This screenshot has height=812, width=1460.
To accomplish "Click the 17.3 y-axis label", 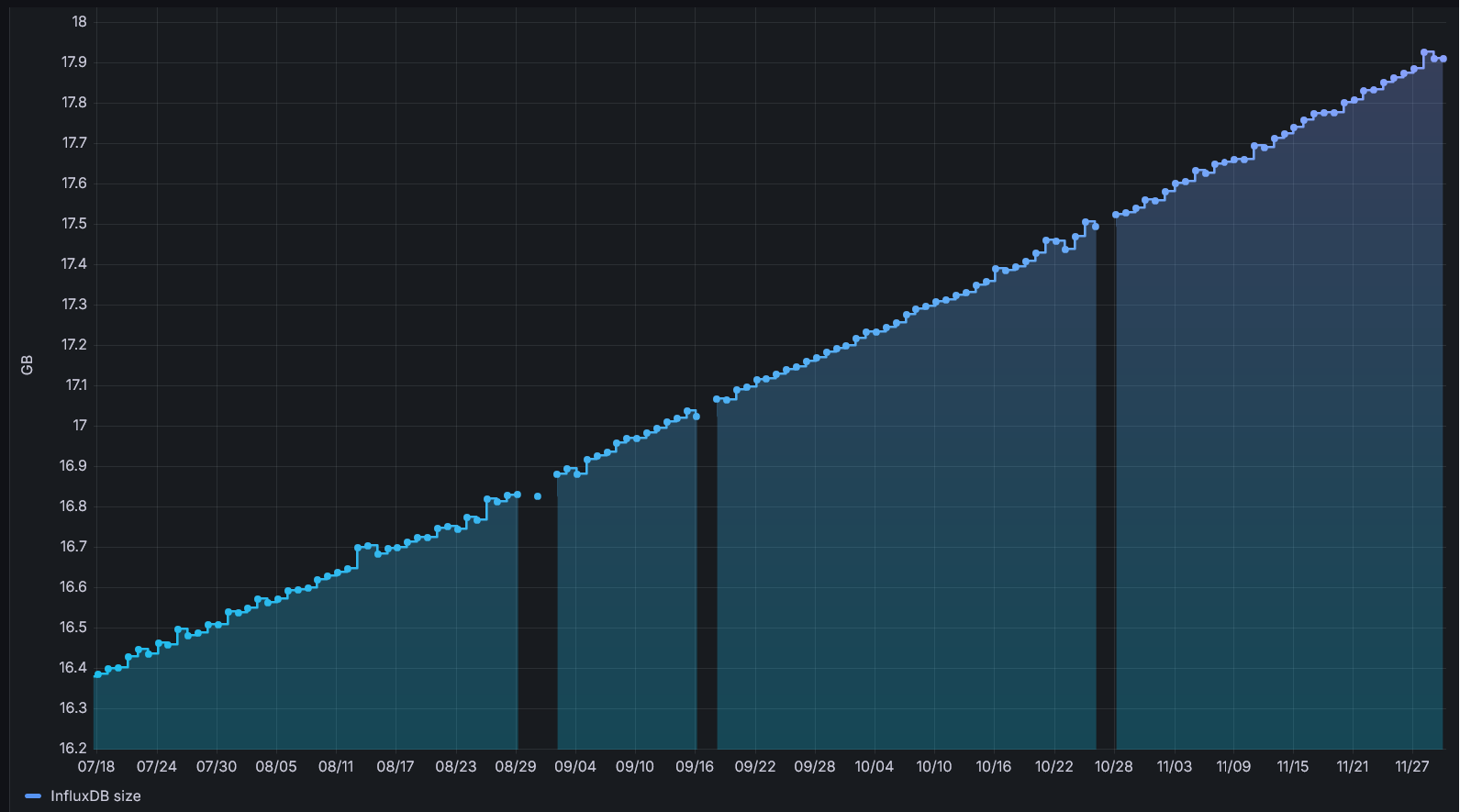I will tap(74, 305).
